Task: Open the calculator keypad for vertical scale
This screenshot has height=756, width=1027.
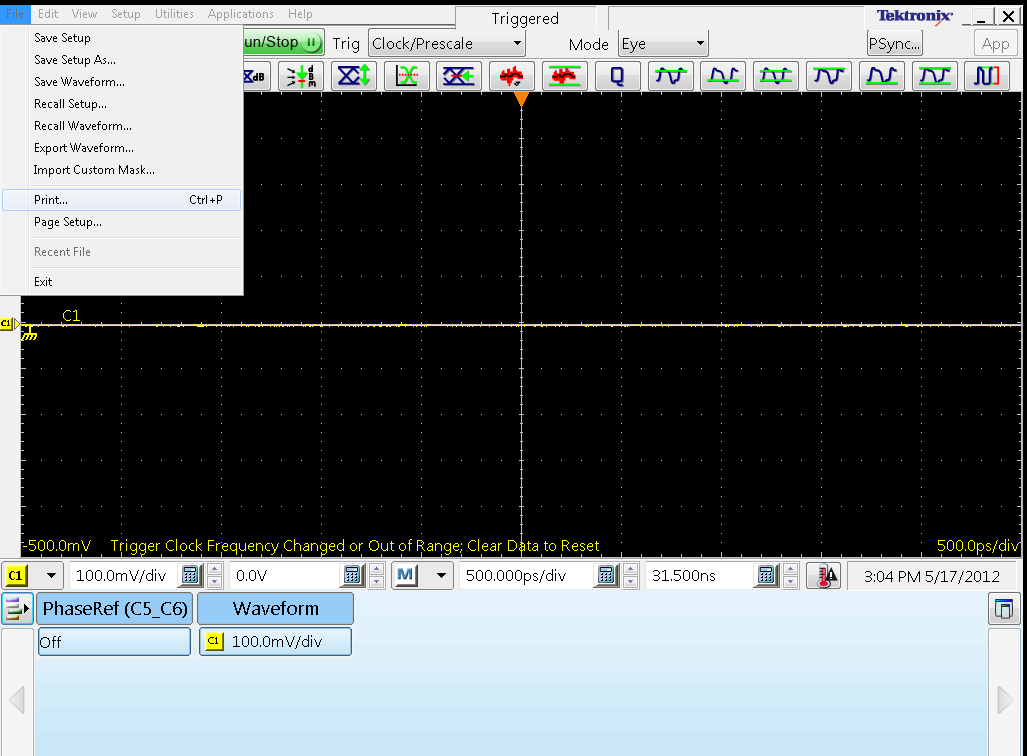Action: [x=190, y=576]
